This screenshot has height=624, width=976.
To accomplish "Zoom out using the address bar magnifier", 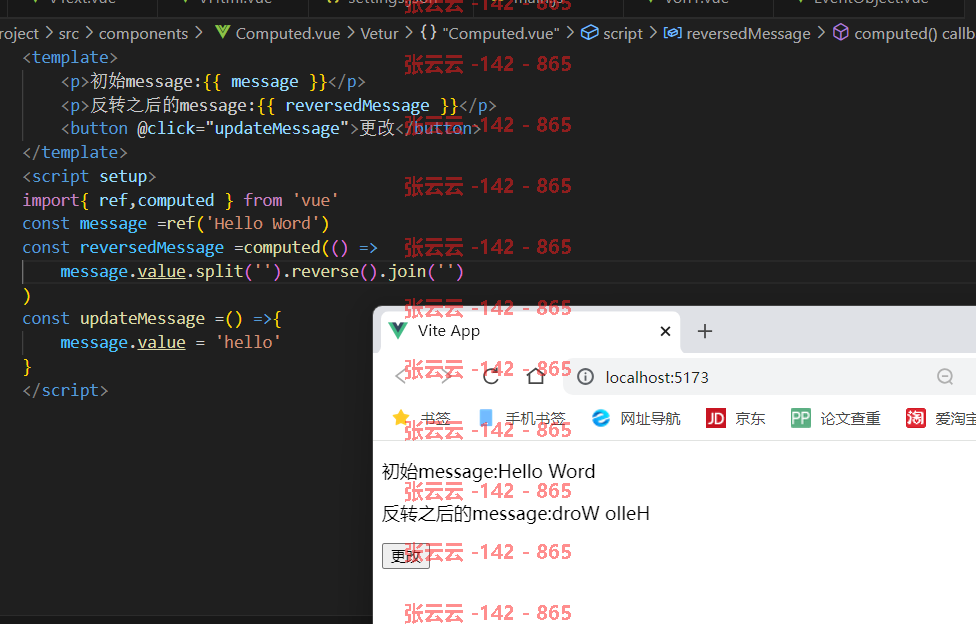I will point(945,377).
